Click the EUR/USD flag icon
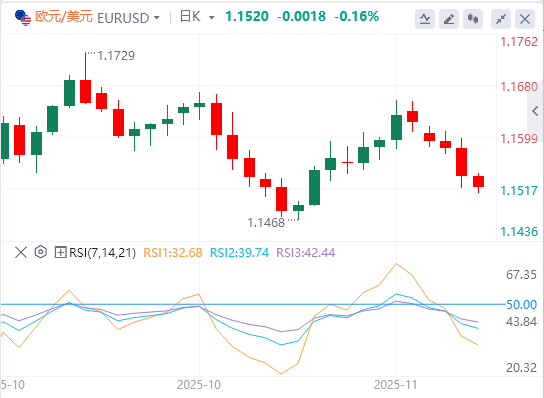Screen dimensions: 544x398 [x=23, y=18]
